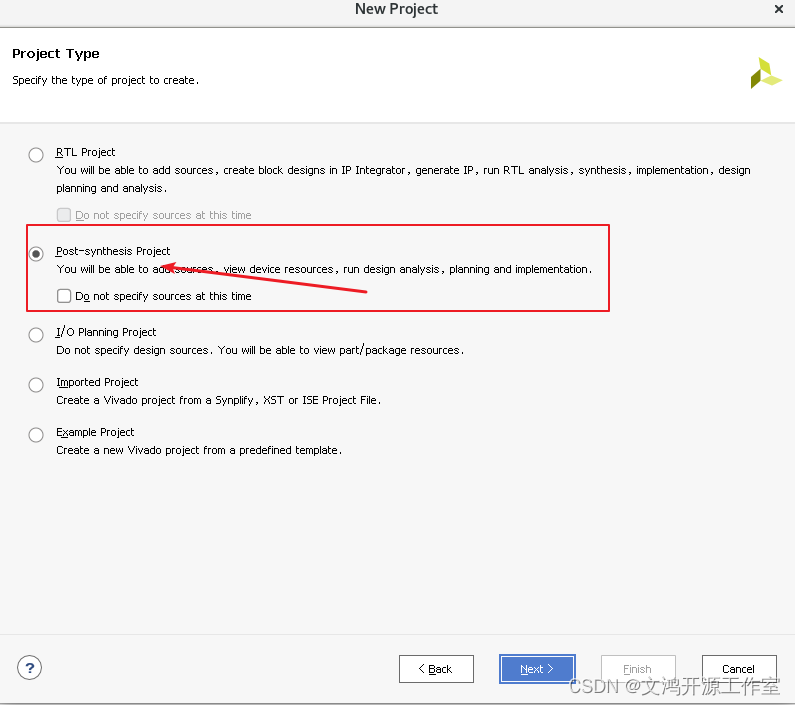The width and height of the screenshot is (795, 705).
Task: Select the RTL Project radio button
Action: tap(36, 155)
